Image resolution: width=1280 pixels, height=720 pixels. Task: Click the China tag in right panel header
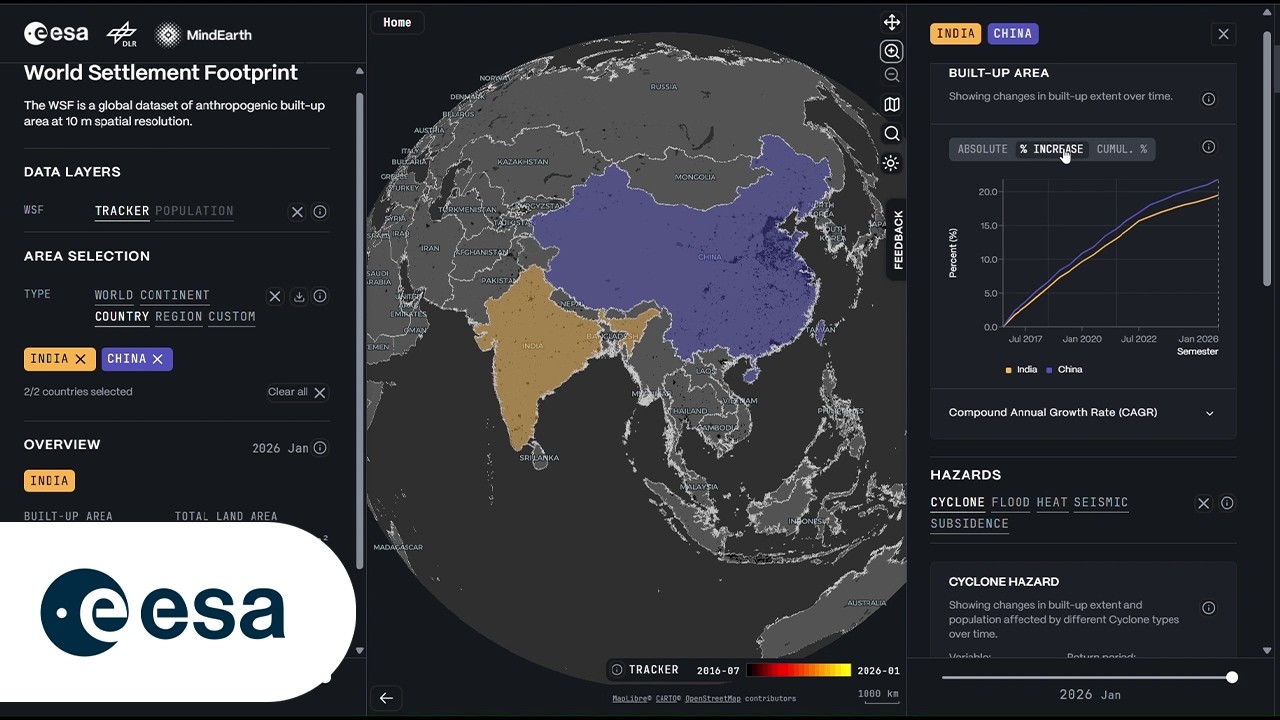(x=1013, y=33)
